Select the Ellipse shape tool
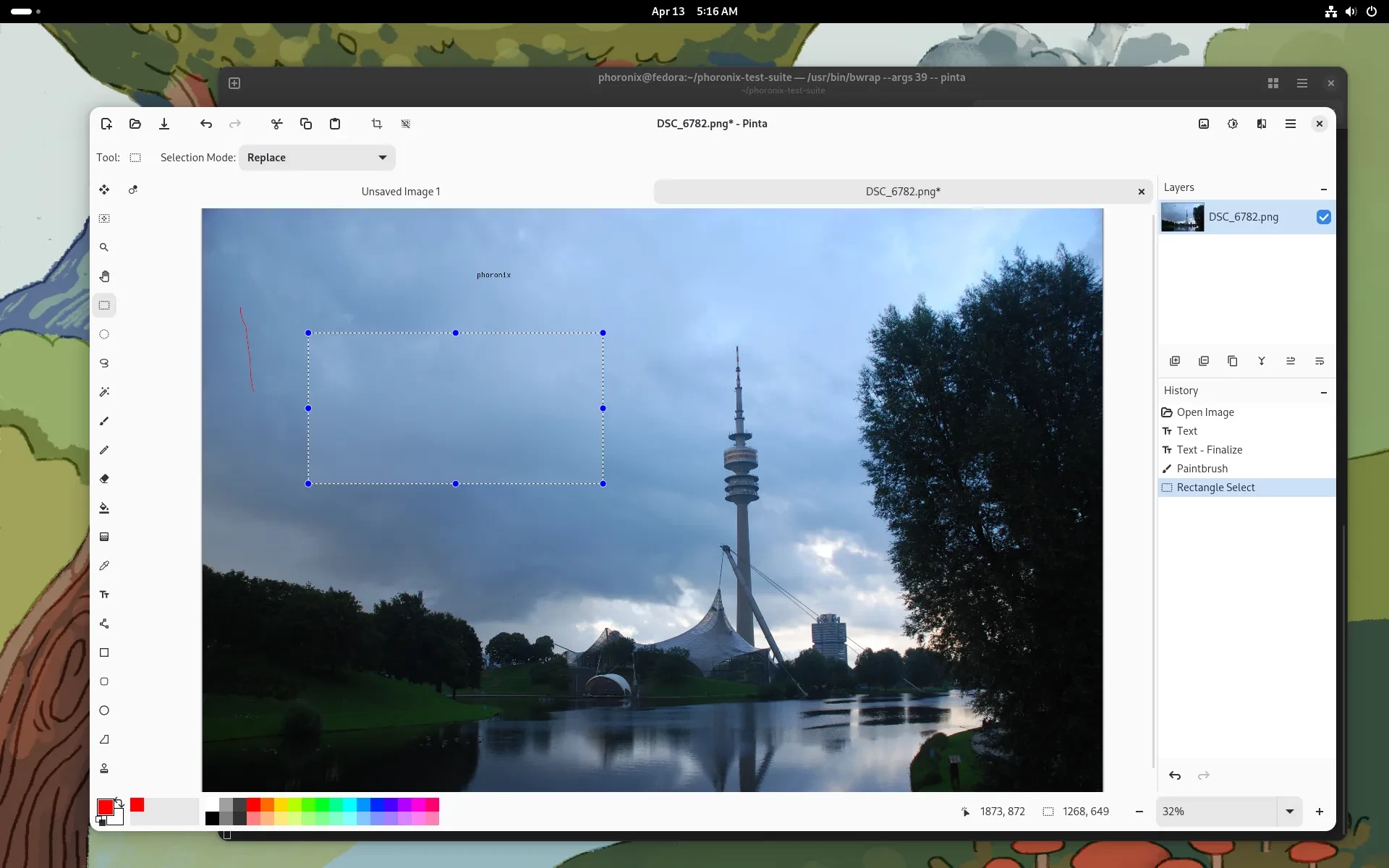Image resolution: width=1389 pixels, height=868 pixels. (104, 710)
